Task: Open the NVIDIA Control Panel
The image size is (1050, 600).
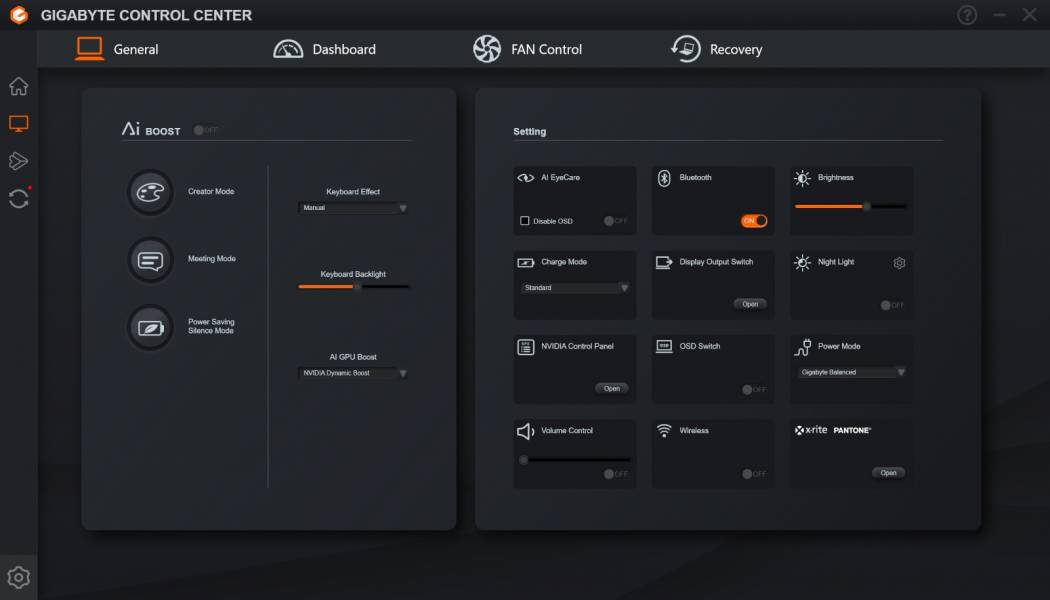Action: point(611,388)
